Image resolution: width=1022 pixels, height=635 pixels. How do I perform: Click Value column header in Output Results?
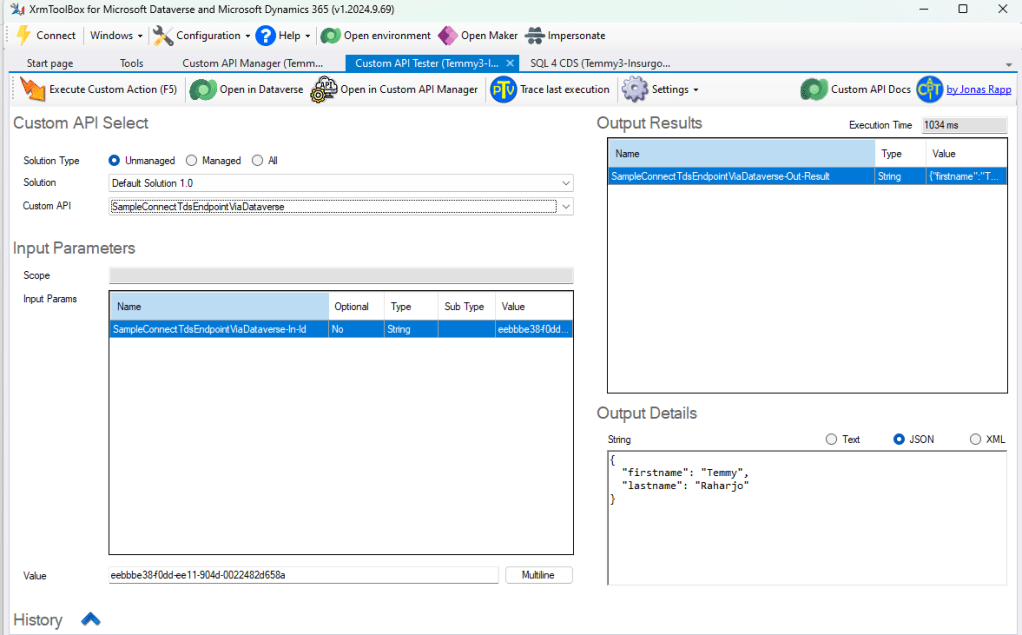pyautogui.click(x=967, y=154)
